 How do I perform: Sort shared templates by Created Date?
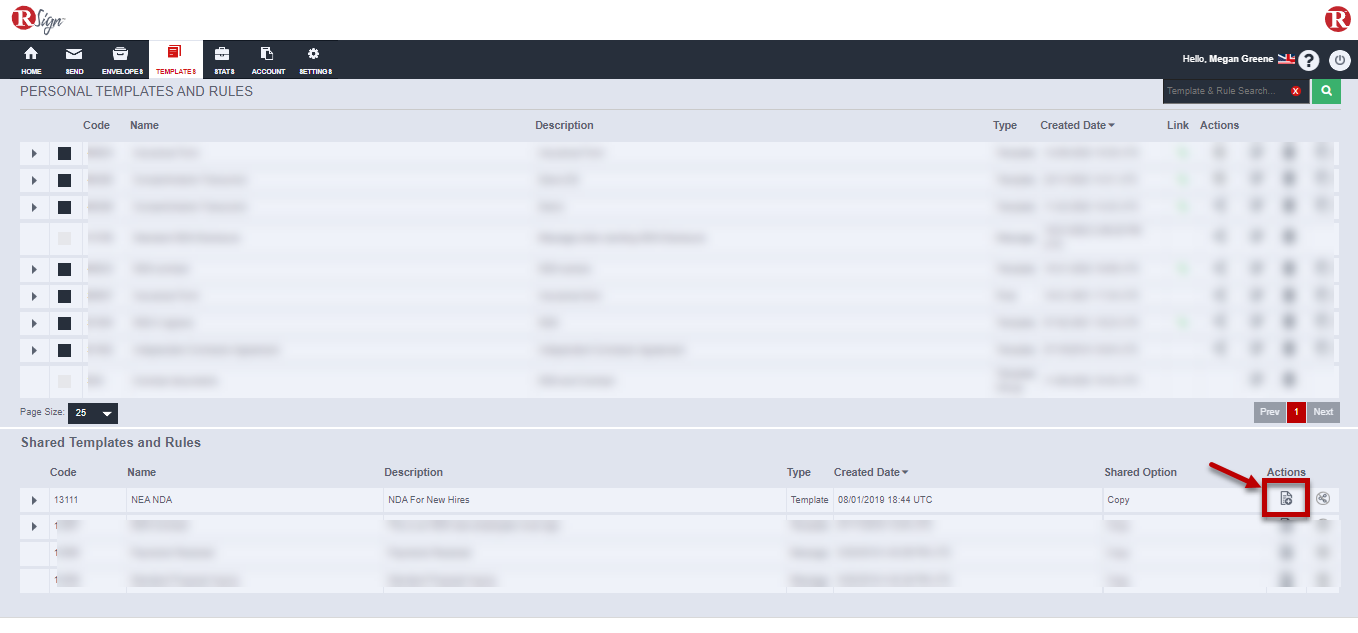point(871,472)
